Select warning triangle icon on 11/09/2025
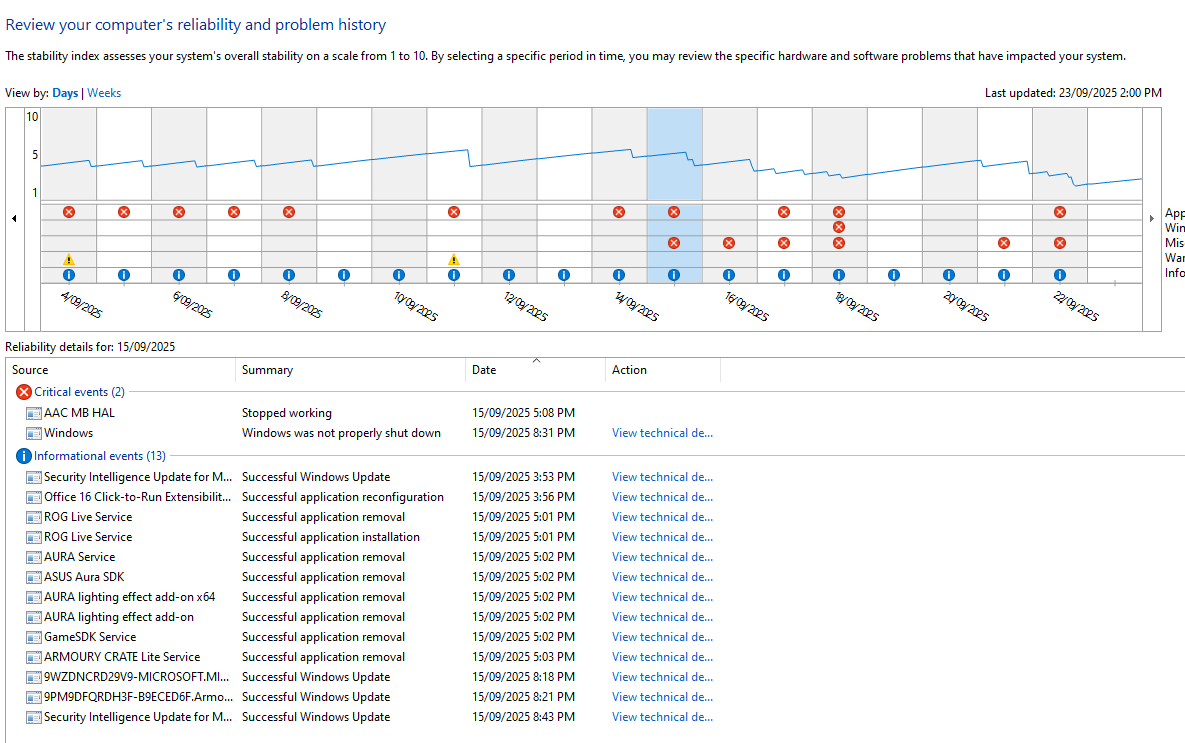Viewport: 1185px width, 743px height. 453,259
